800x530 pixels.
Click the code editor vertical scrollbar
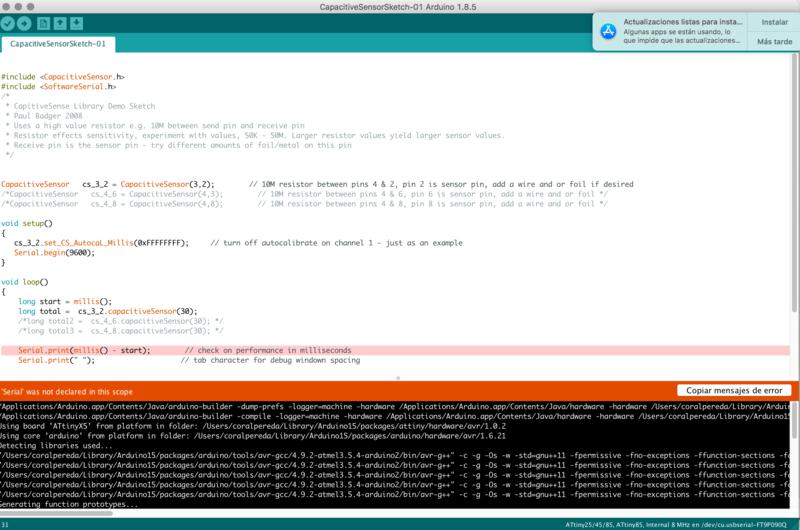(794, 184)
